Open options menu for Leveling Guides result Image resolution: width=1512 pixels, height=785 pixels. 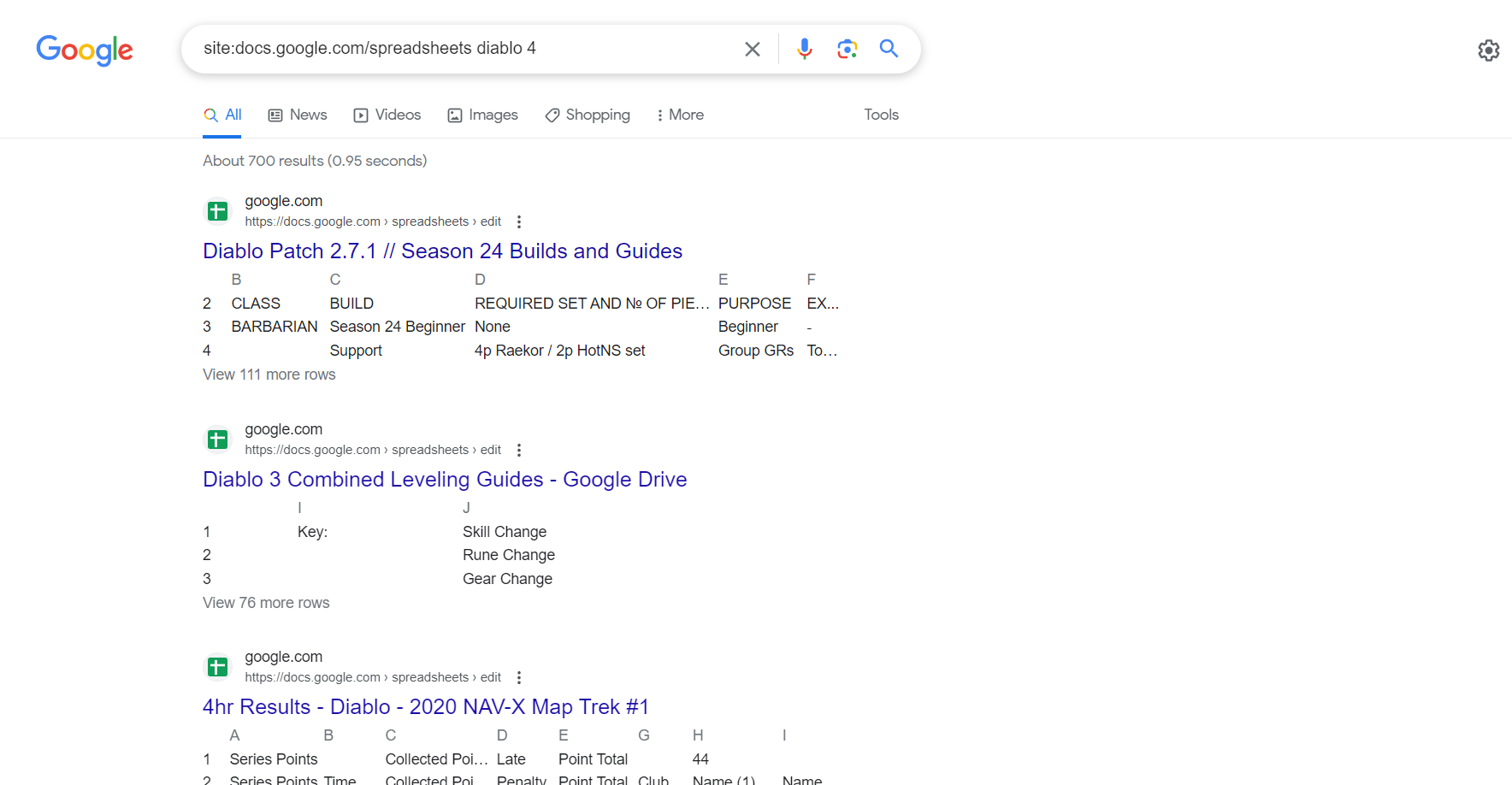518,450
